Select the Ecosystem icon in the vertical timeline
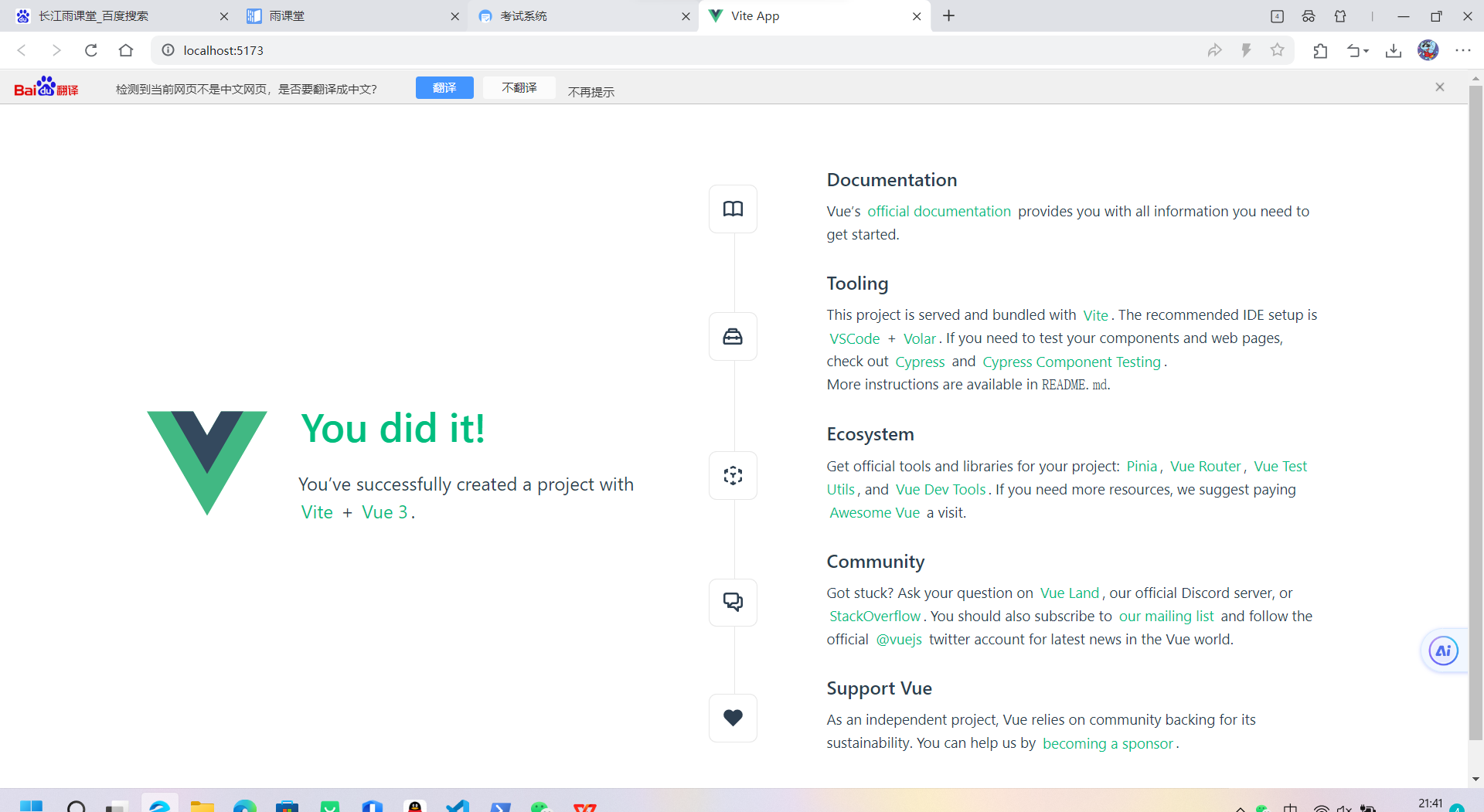 coord(733,475)
